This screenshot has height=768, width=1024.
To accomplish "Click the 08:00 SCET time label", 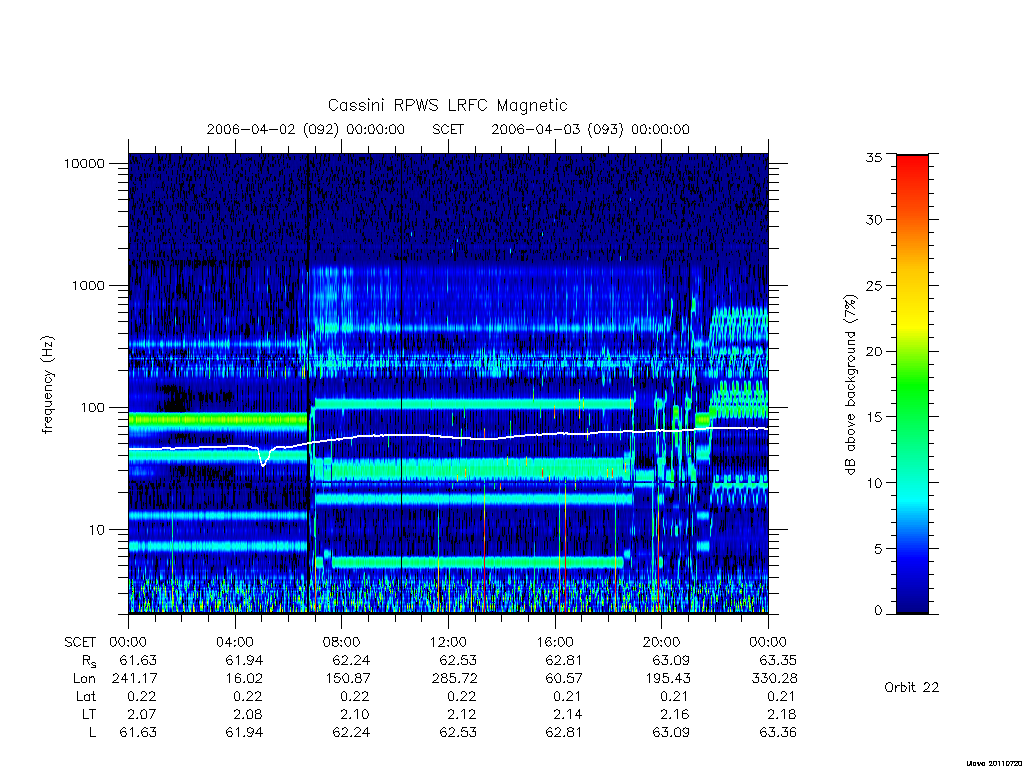I will (x=342, y=642).
